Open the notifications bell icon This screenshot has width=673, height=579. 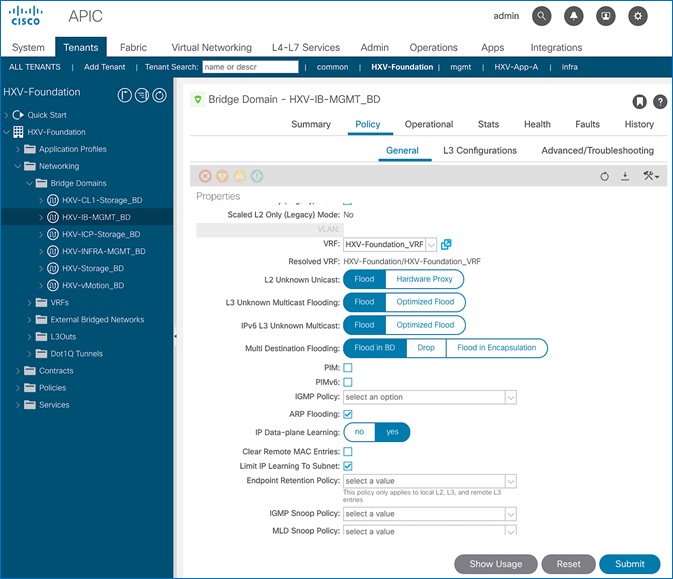coord(573,16)
